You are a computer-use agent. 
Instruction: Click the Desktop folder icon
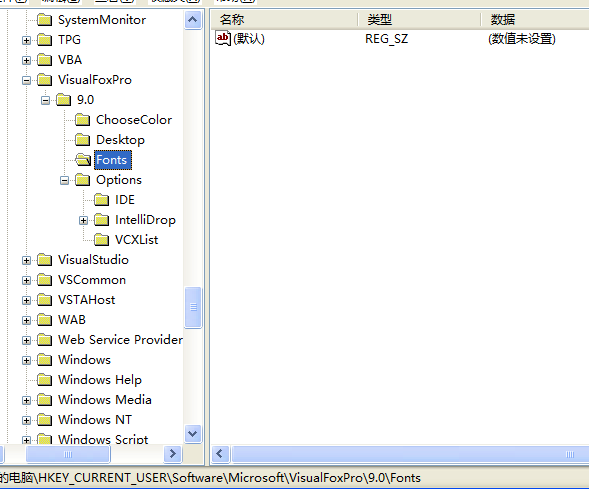[82, 140]
